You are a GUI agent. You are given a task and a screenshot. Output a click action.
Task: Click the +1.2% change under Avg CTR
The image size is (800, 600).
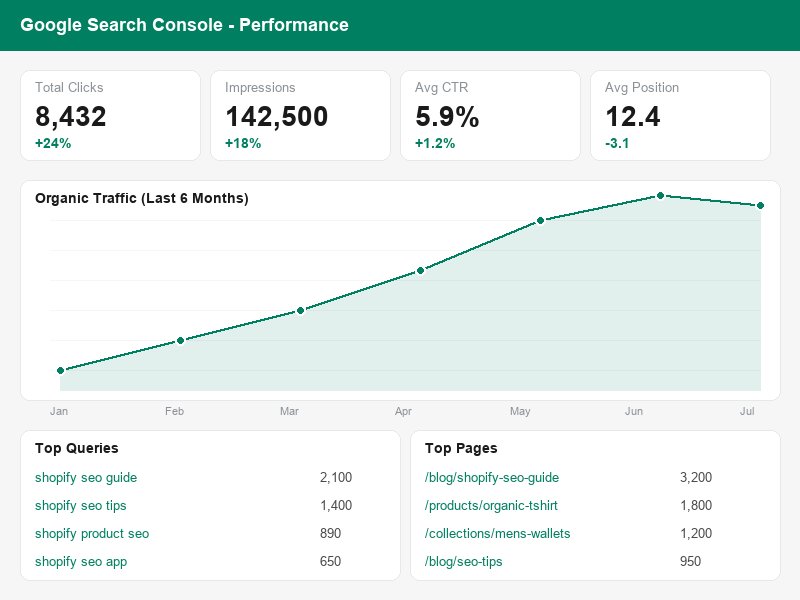(435, 143)
